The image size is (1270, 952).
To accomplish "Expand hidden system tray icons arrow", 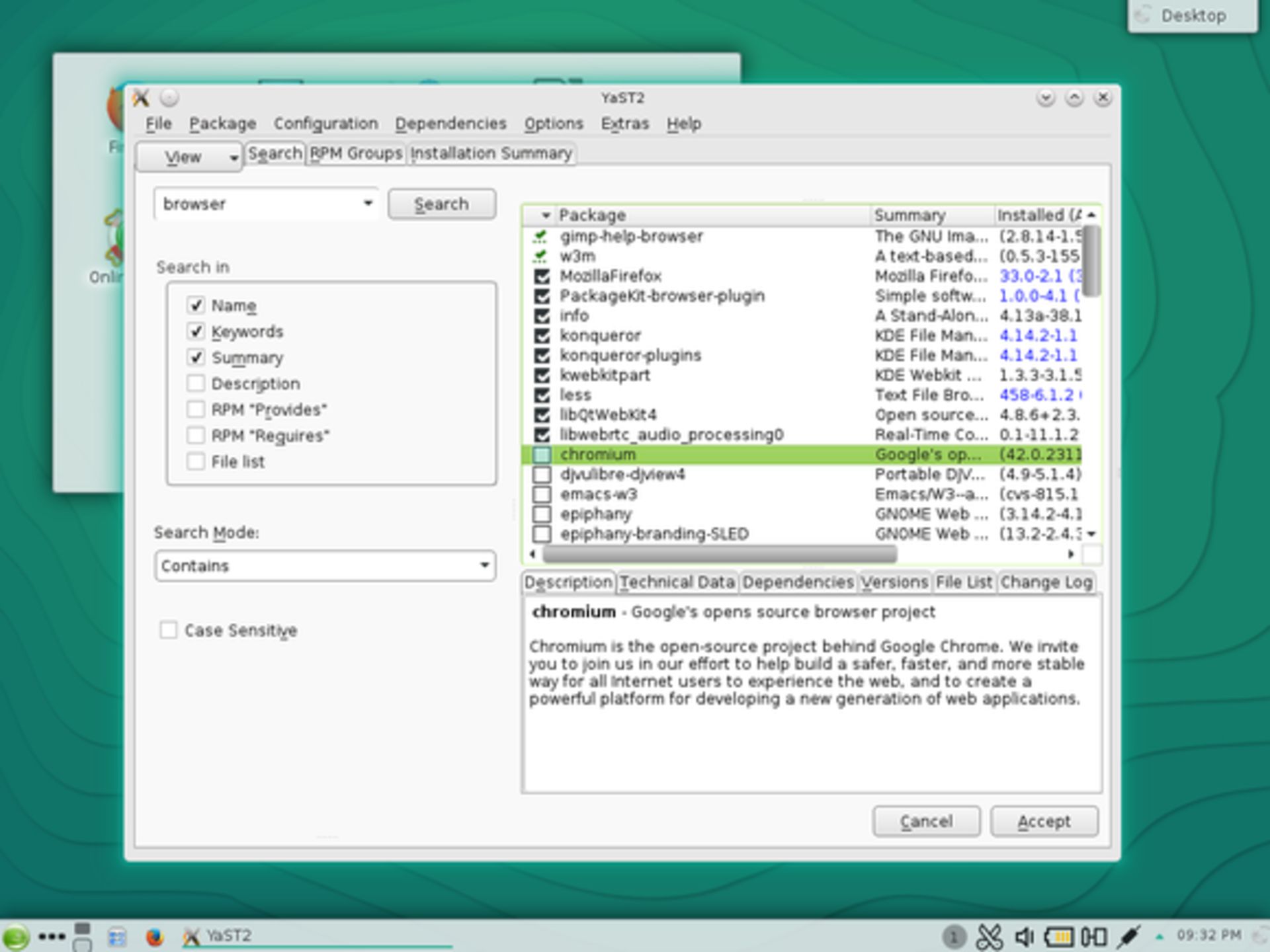I will point(1159,937).
